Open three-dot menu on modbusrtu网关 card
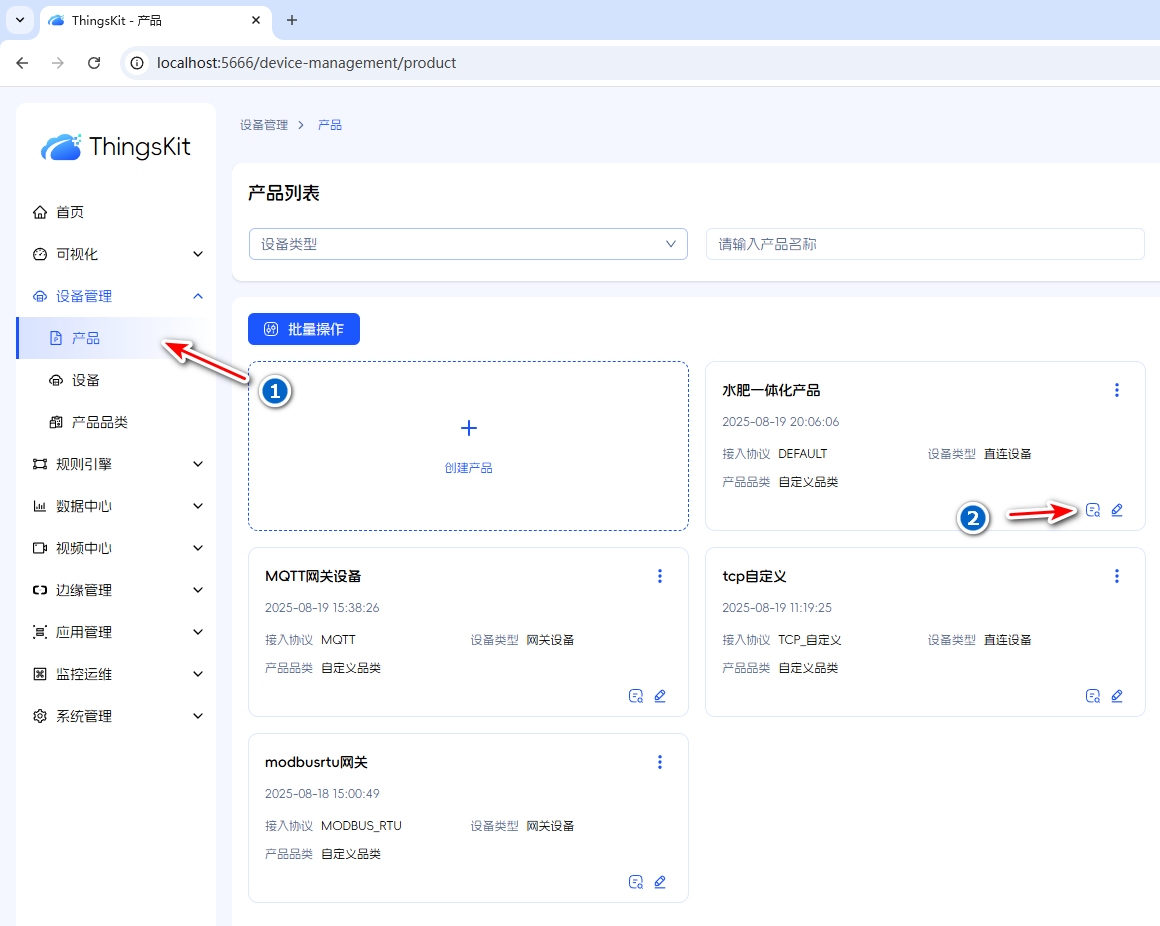The image size is (1160, 926). tap(659, 762)
